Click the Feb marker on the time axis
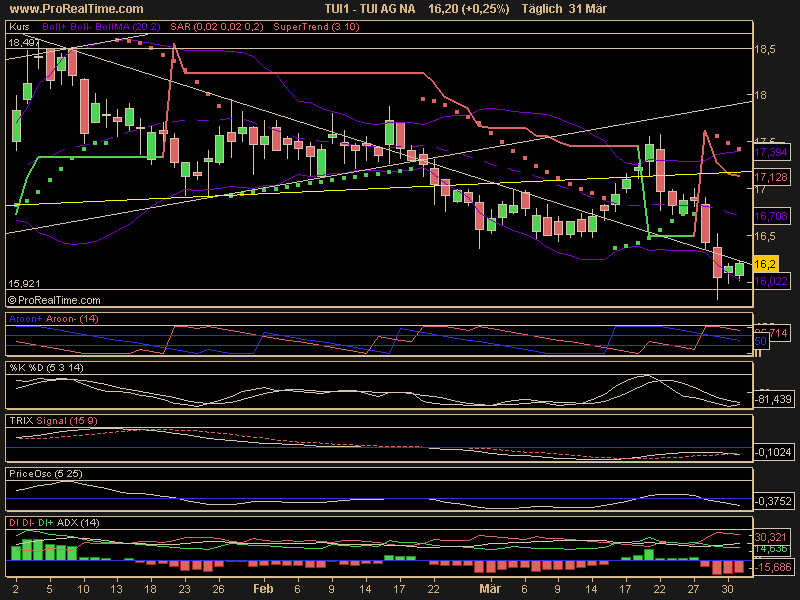 (262, 590)
